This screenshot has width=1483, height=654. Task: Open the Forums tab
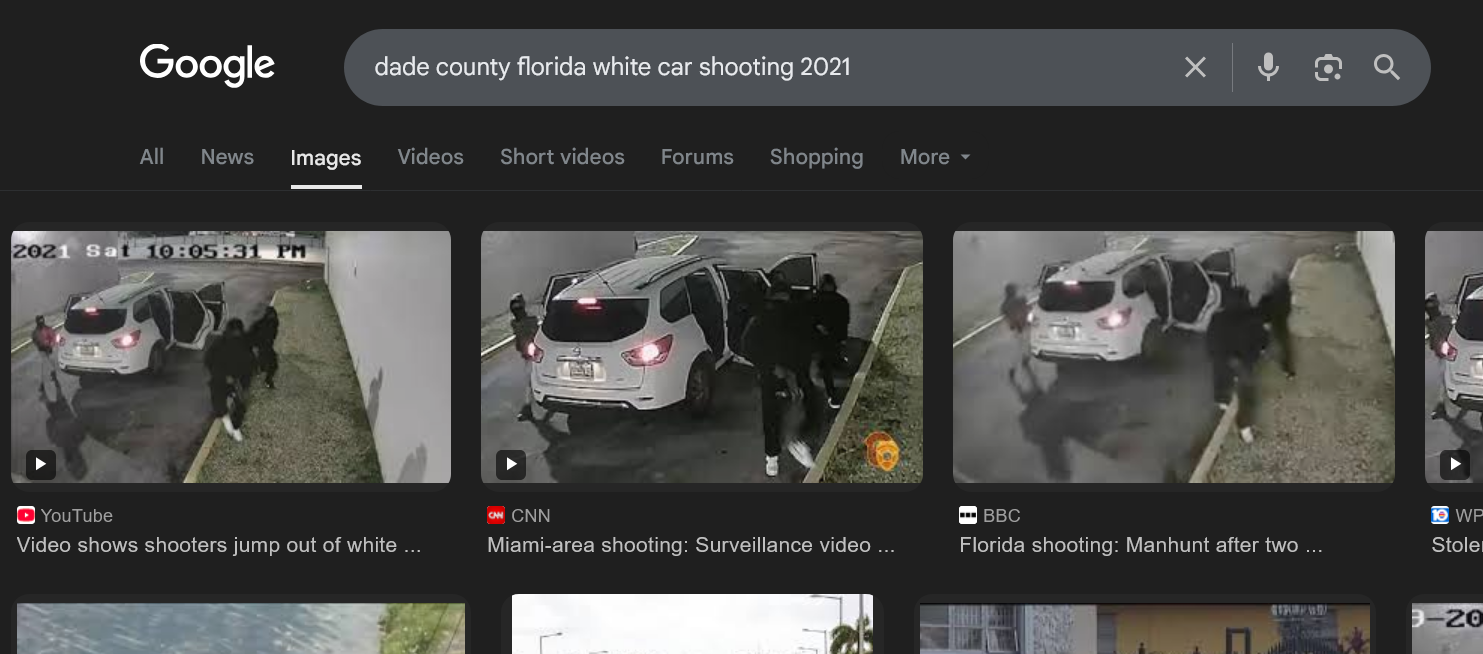[697, 157]
